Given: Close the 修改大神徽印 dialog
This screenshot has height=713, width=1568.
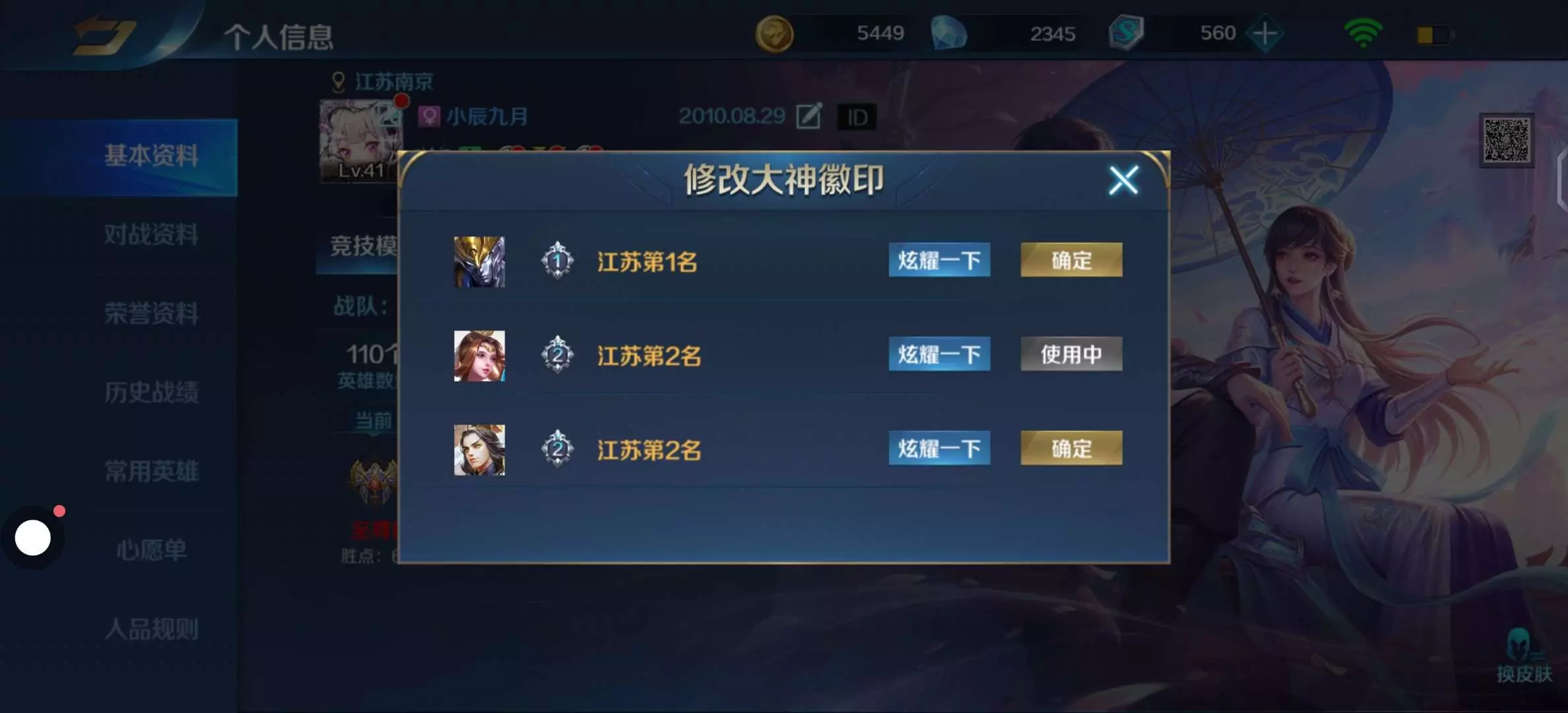Looking at the screenshot, I should (1123, 180).
